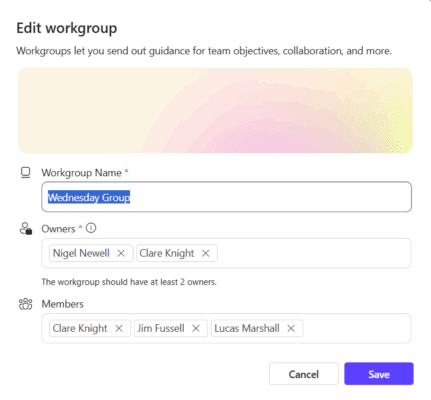Click the Owners person-lock icon
The image size is (431, 400).
[26, 229]
